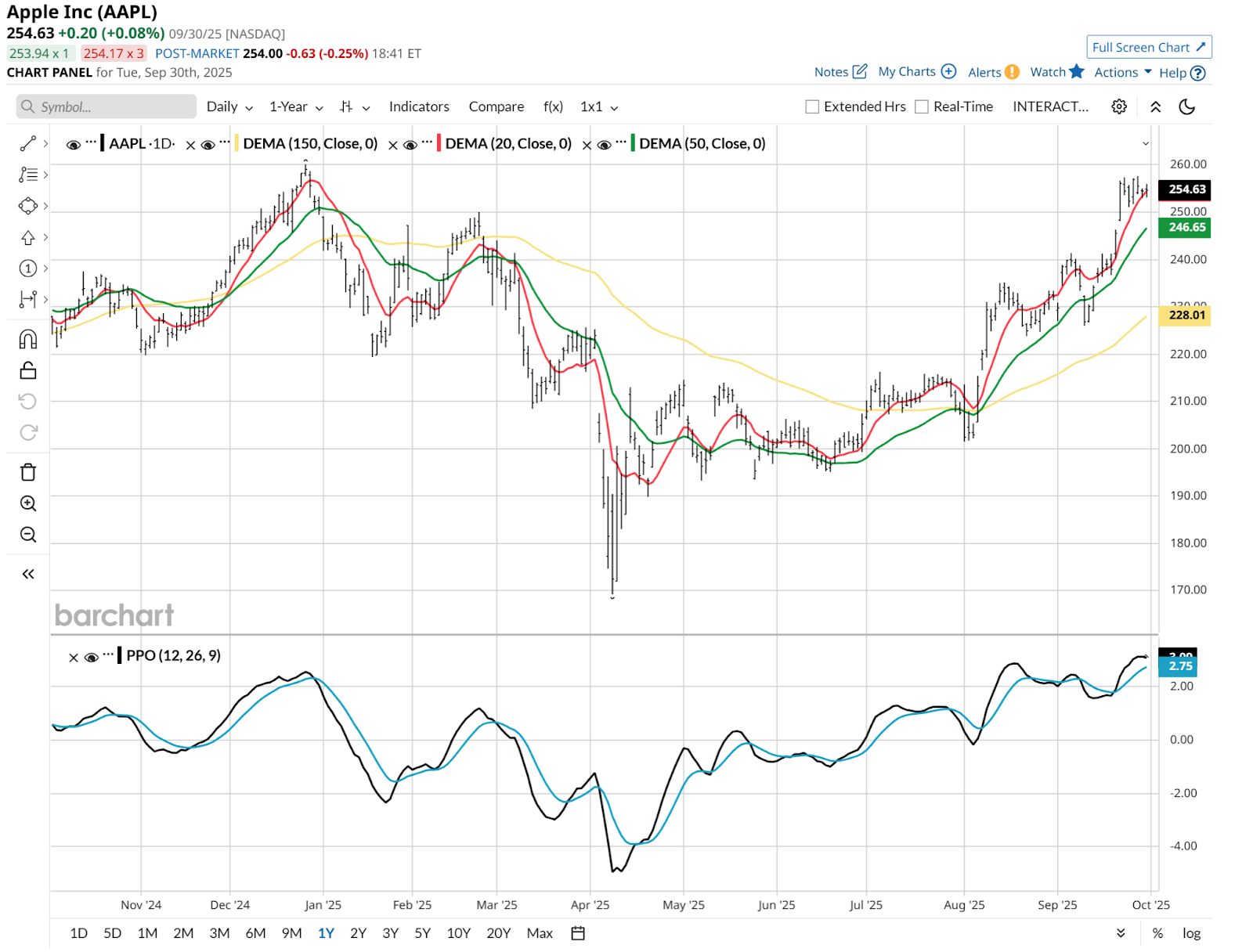Viewport: 1253px width, 952px height.
Task: Click the green DEMA 50 color swatch
Action: click(632, 143)
